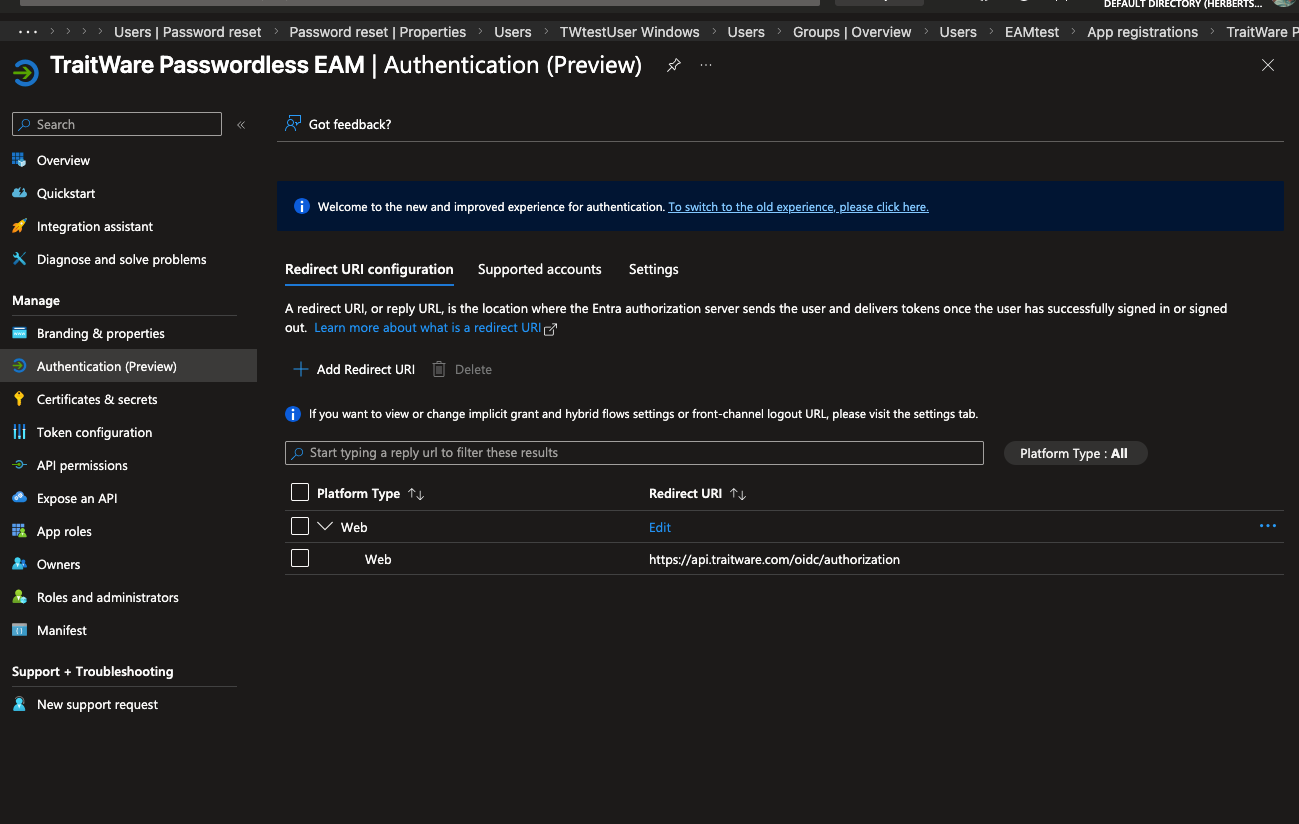Switch to the Supported accounts tab
The width and height of the screenshot is (1299, 824).
click(540, 269)
